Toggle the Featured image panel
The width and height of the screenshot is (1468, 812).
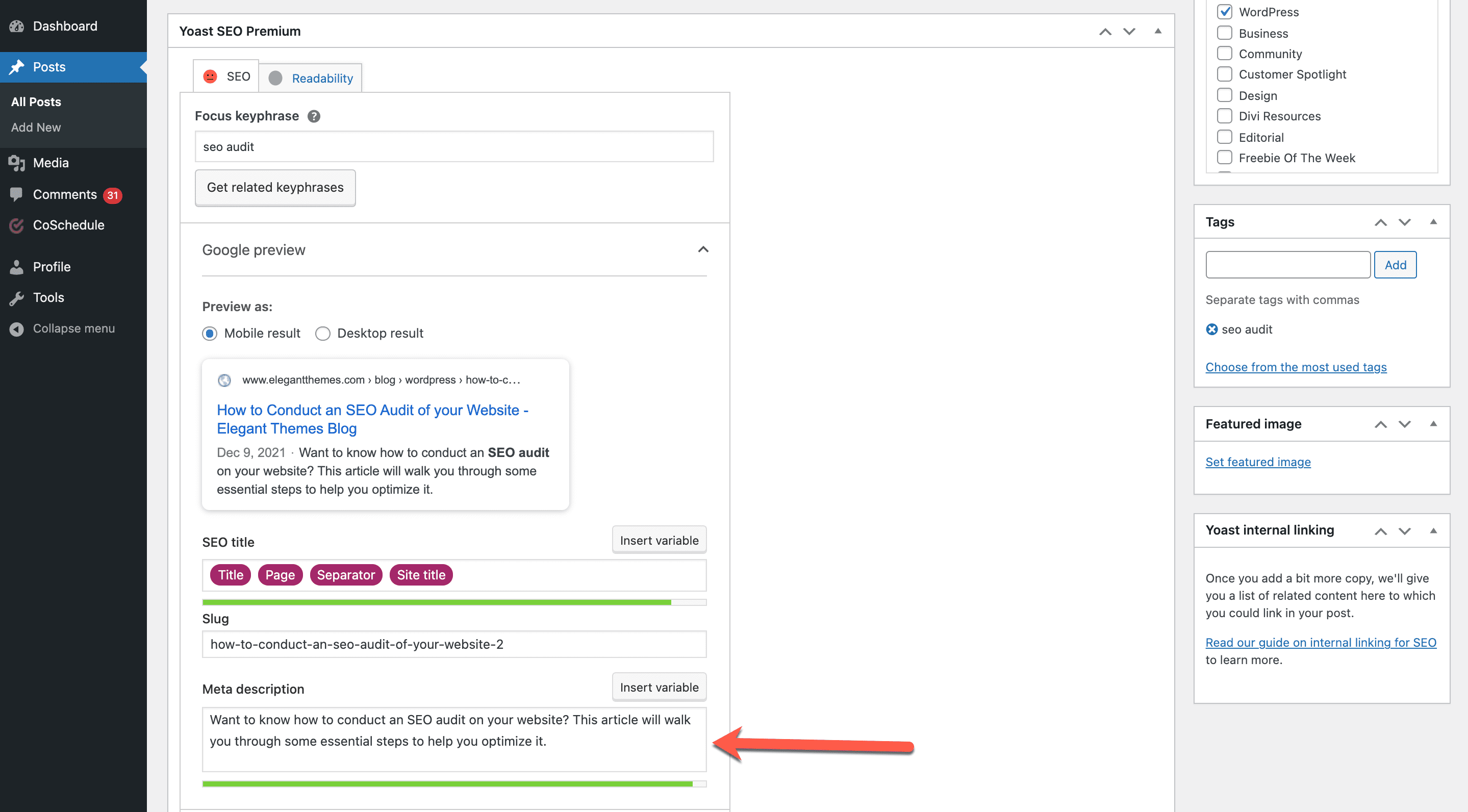pyautogui.click(x=1433, y=424)
